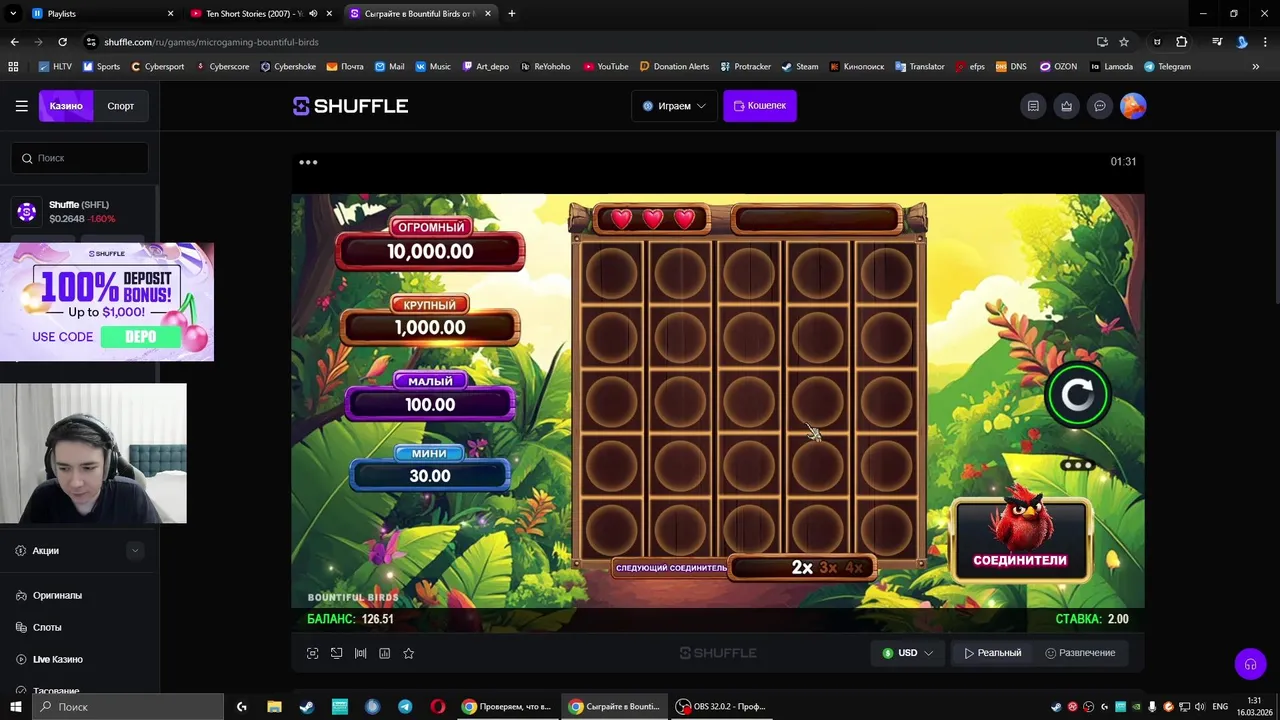
Task: Select the Спорт section toggle
Action: point(121,106)
